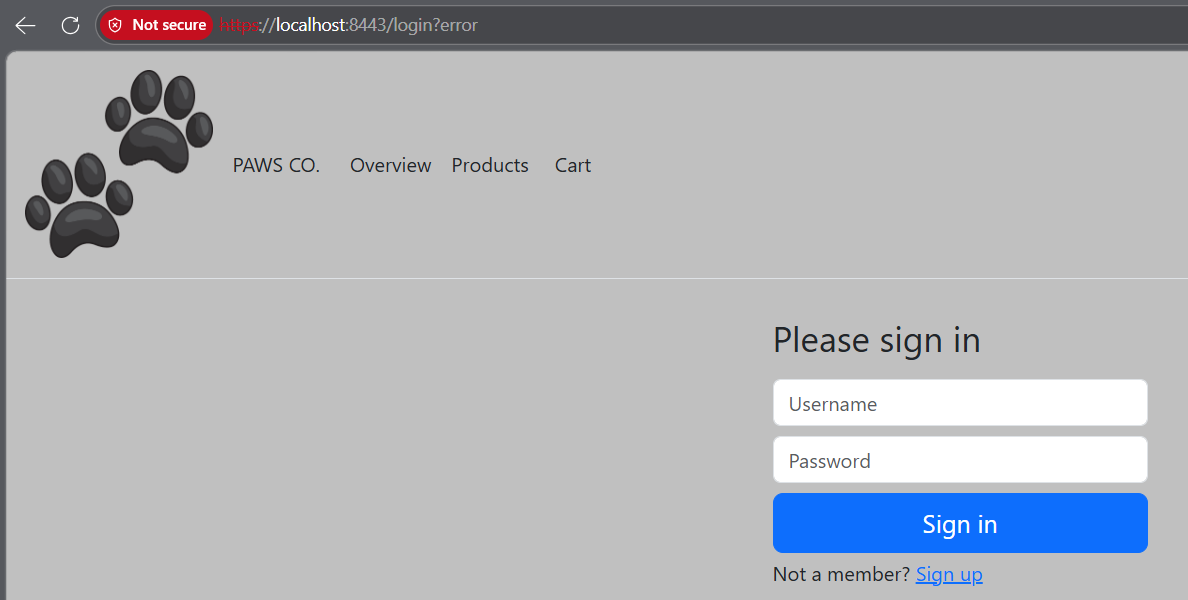Go to the PAWS CO. home link
The image size is (1188, 600).
(x=276, y=165)
